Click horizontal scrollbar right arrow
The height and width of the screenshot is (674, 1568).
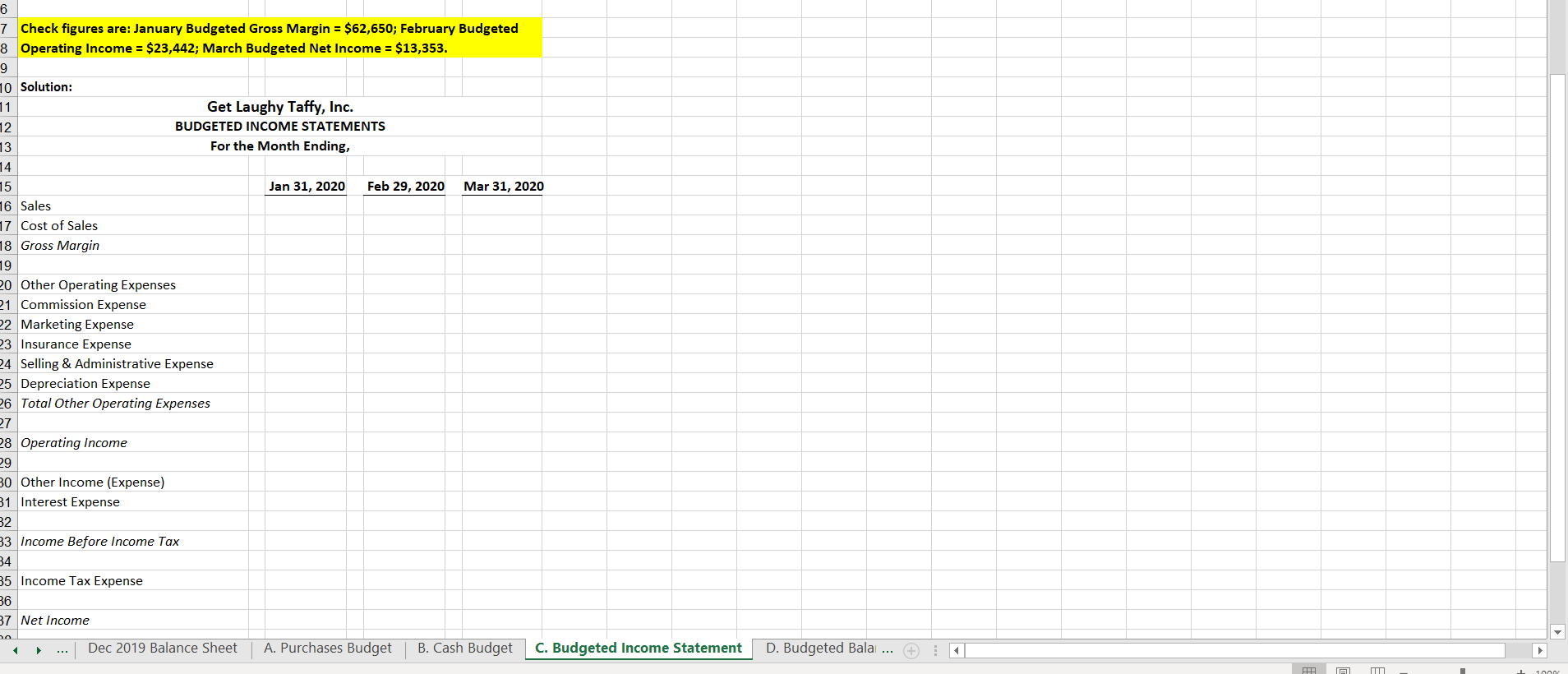pyautogui.click(x=1540, y=650)
